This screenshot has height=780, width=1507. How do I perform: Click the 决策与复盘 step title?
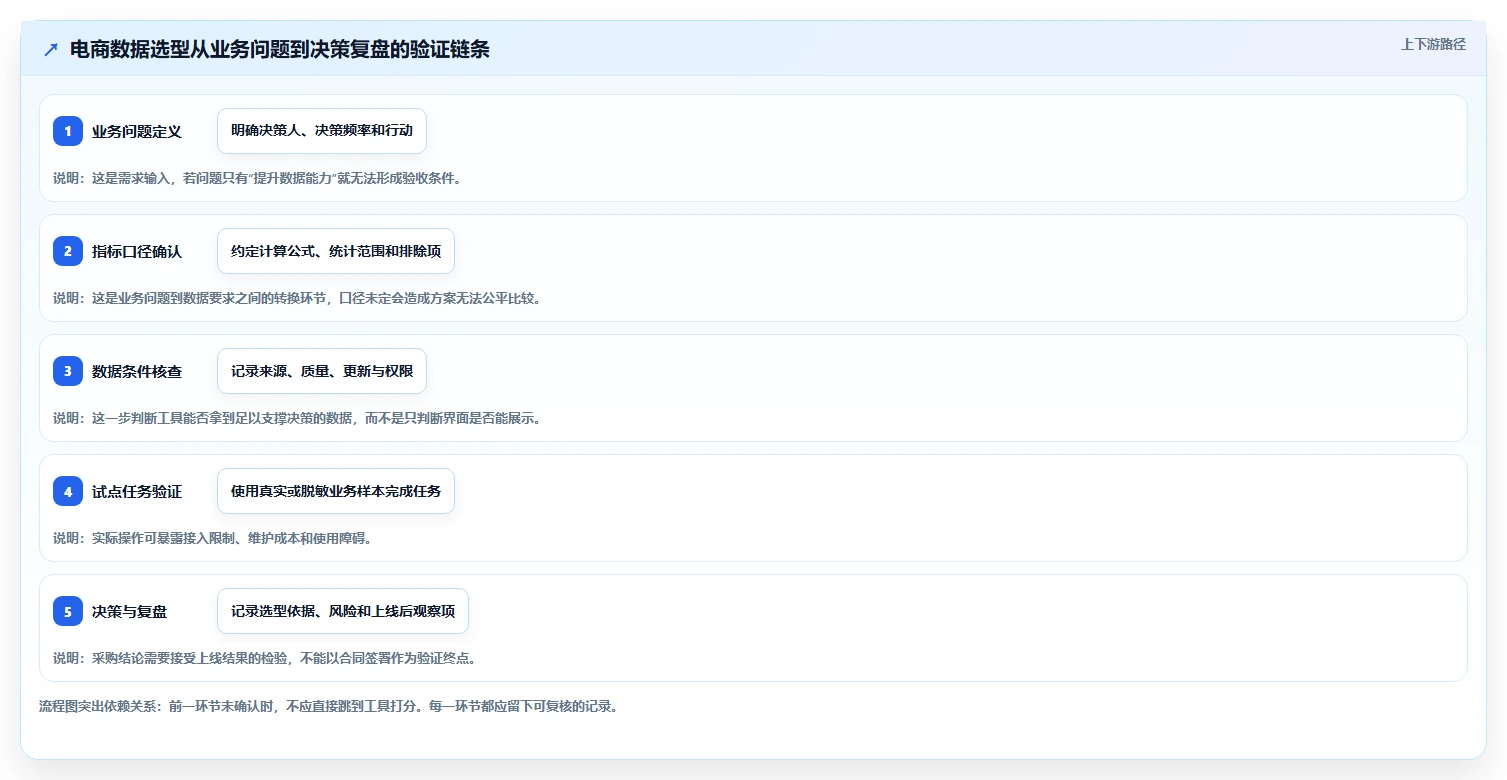pyautogui.click(x=130, y=612)
